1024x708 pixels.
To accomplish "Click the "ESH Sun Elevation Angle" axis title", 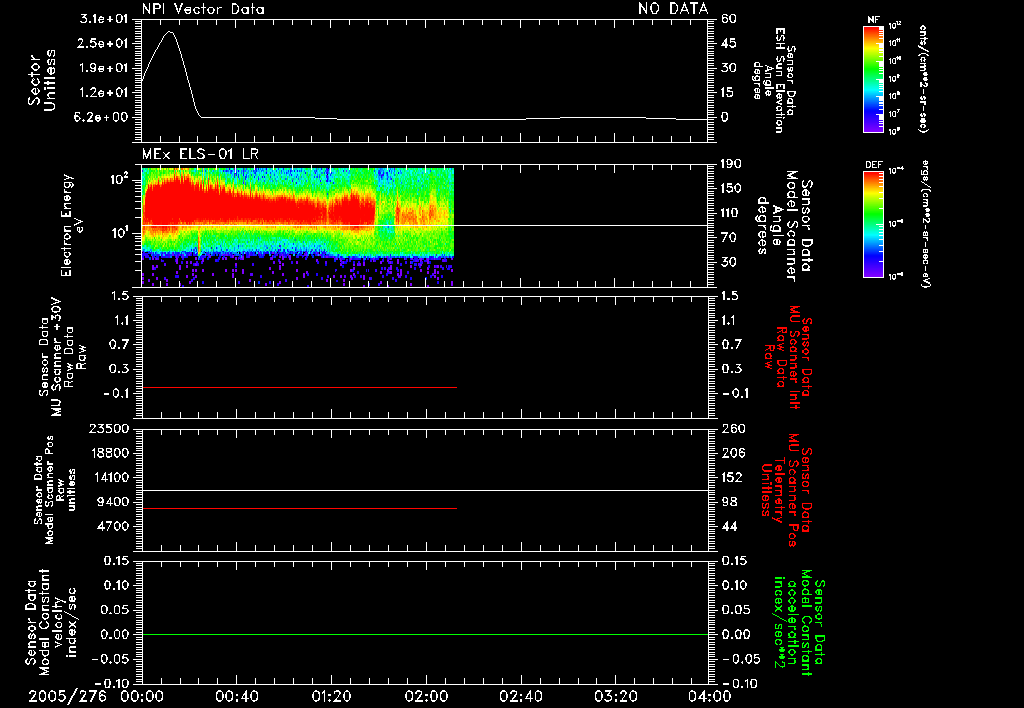I will pos(774,80).
